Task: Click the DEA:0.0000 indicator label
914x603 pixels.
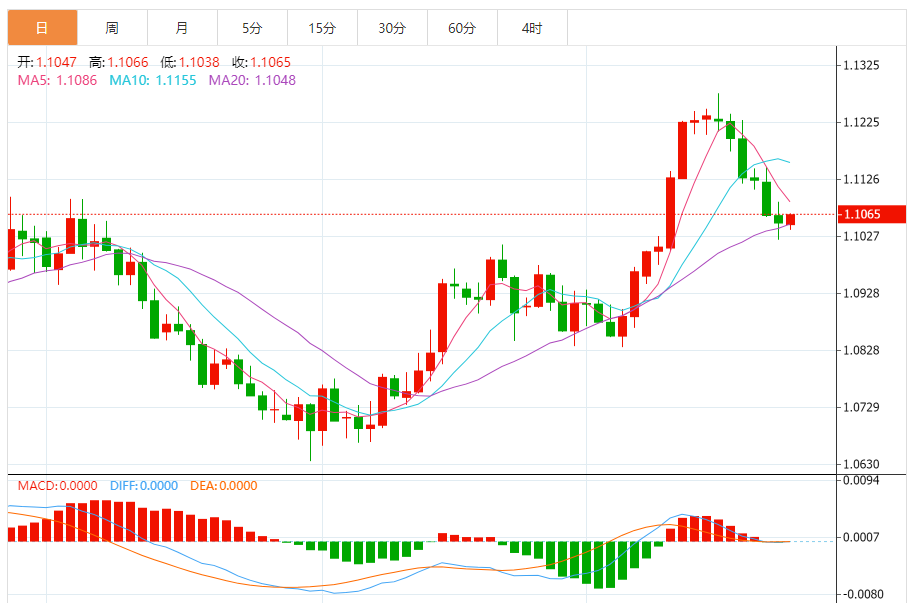Action: click(224, 486)
